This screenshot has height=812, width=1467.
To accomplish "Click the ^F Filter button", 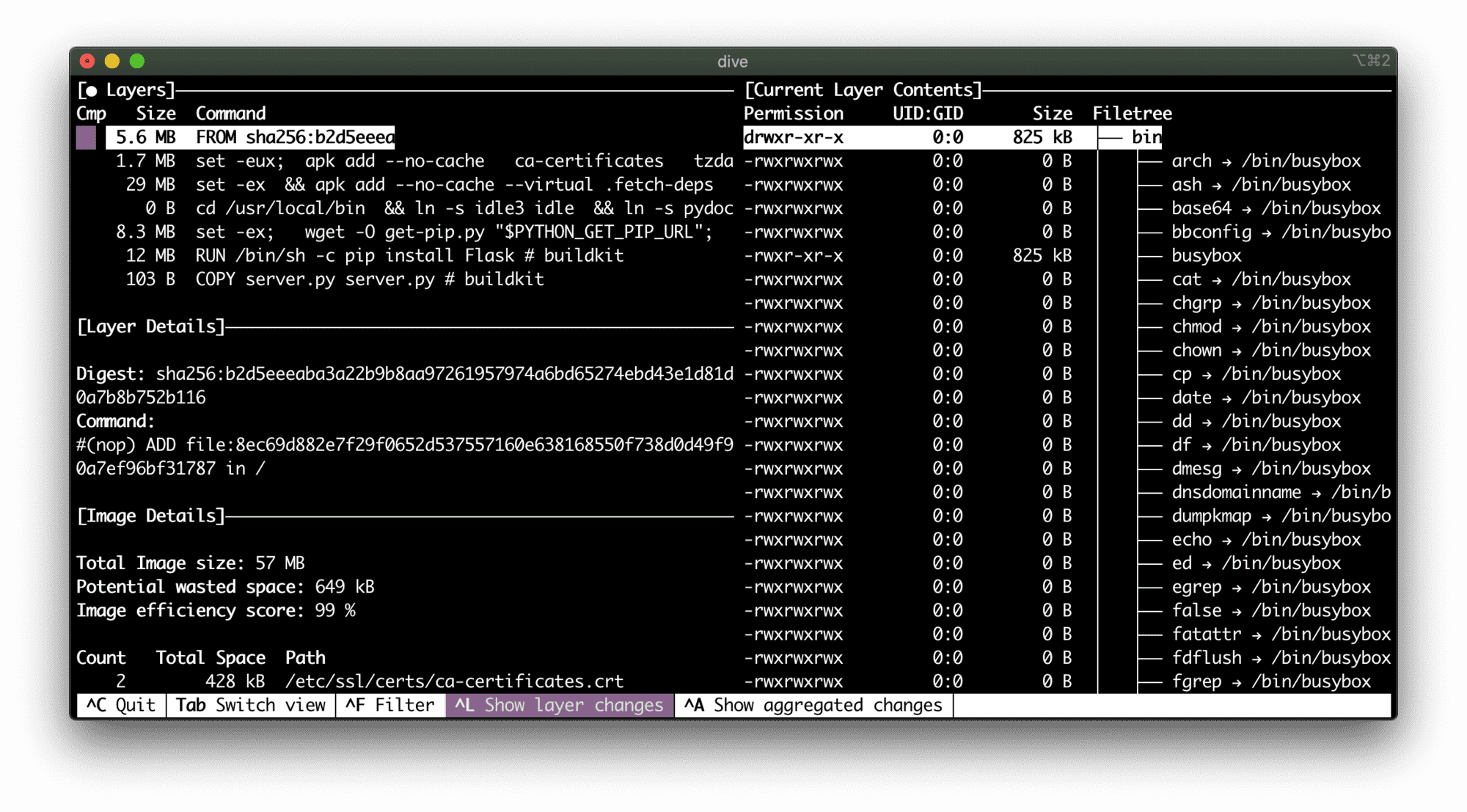I will [390, 705].
